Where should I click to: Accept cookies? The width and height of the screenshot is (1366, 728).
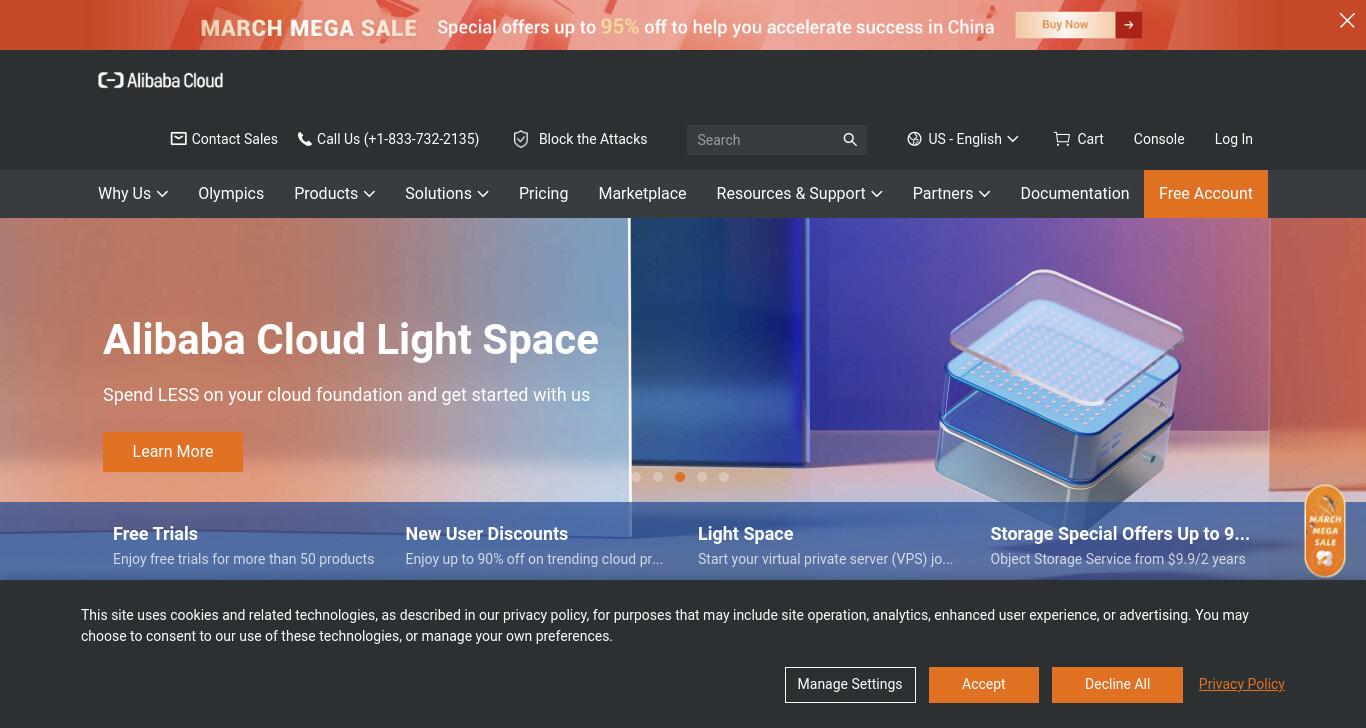click(x=984, y=685)
